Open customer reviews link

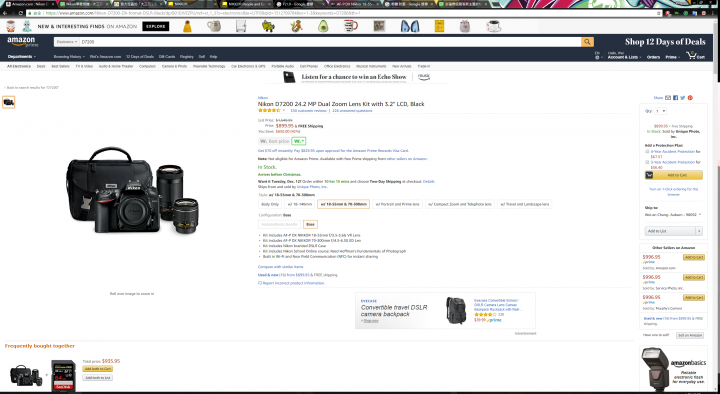tap(309, 111)
